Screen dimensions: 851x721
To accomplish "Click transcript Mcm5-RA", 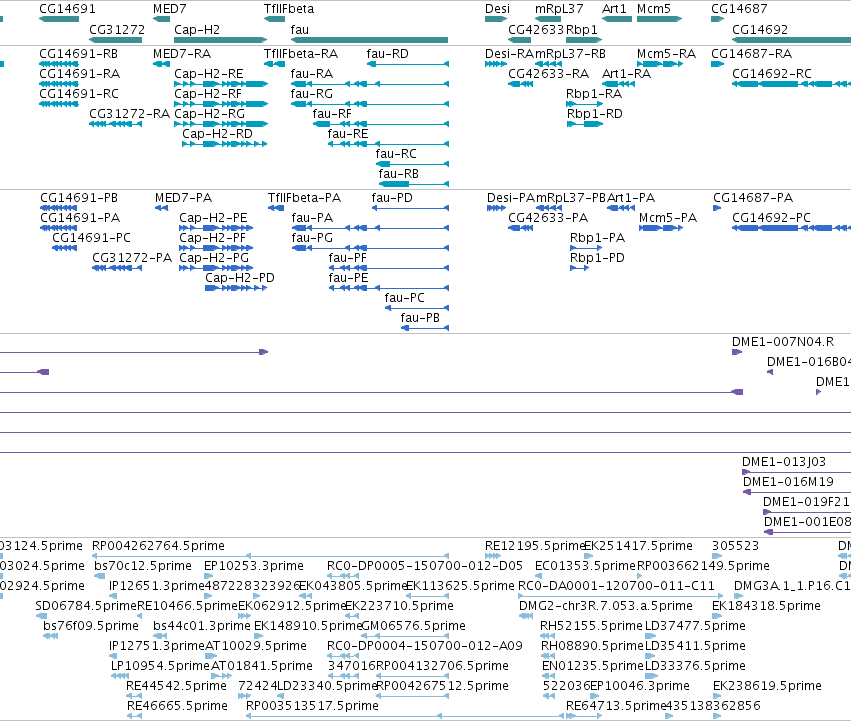I will 660,64.
